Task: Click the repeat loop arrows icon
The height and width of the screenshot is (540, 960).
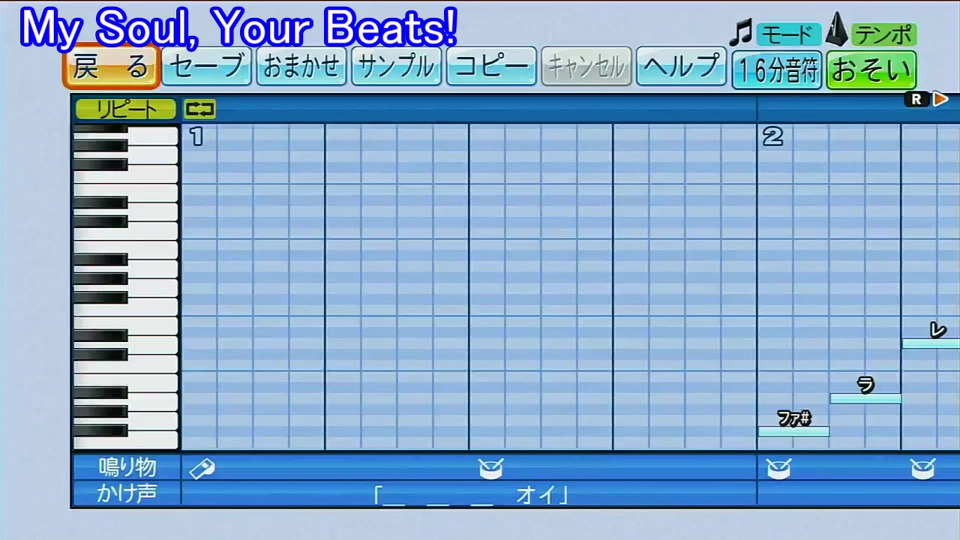Action: [x=200, y=109]
